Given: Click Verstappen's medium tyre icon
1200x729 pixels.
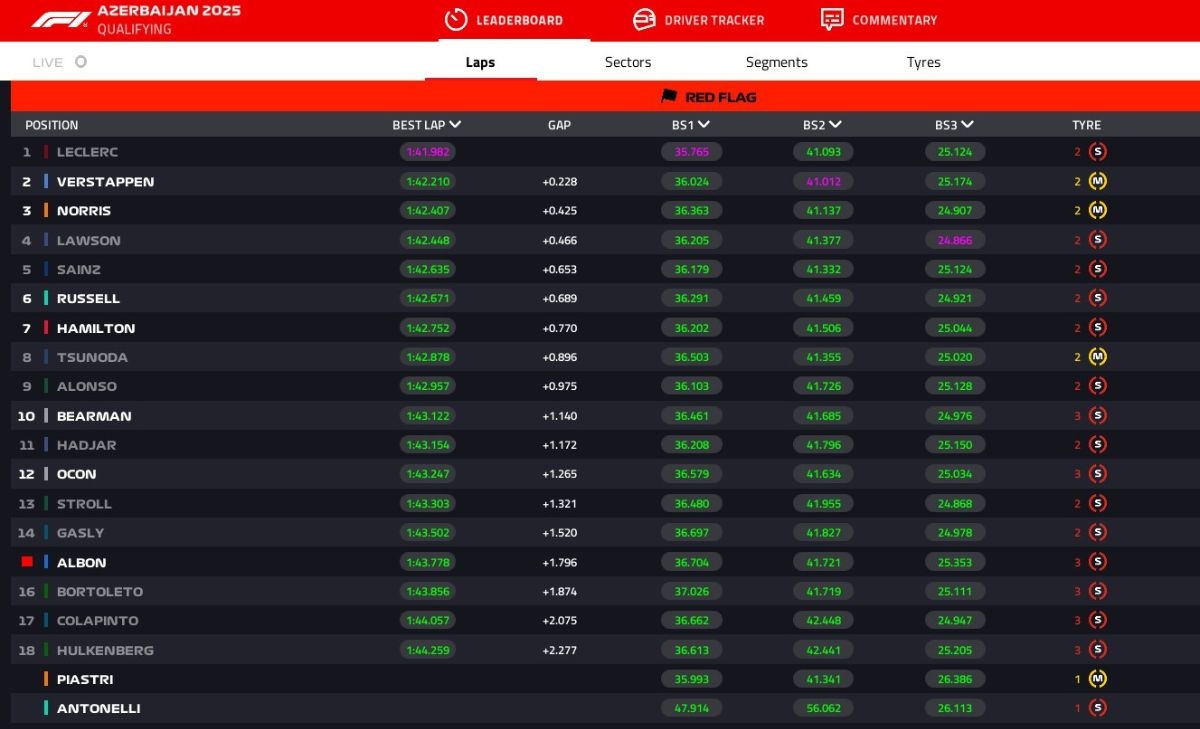Looking at the screenshot, I should pyautogui.click(x=1097, y=182).
